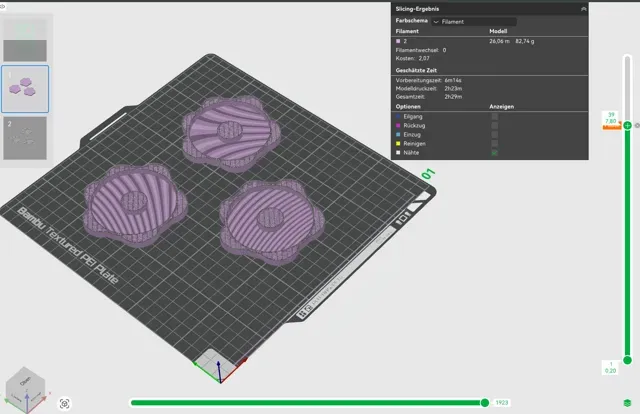This screenshot has height=414, width=640.
Task: Toggle Einzug display checkbox
Action: point(495,134)
